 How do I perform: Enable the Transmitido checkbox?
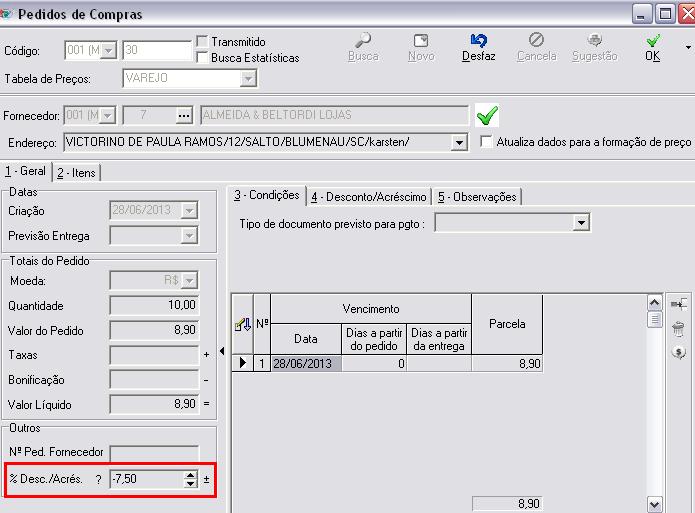point(202,42)
